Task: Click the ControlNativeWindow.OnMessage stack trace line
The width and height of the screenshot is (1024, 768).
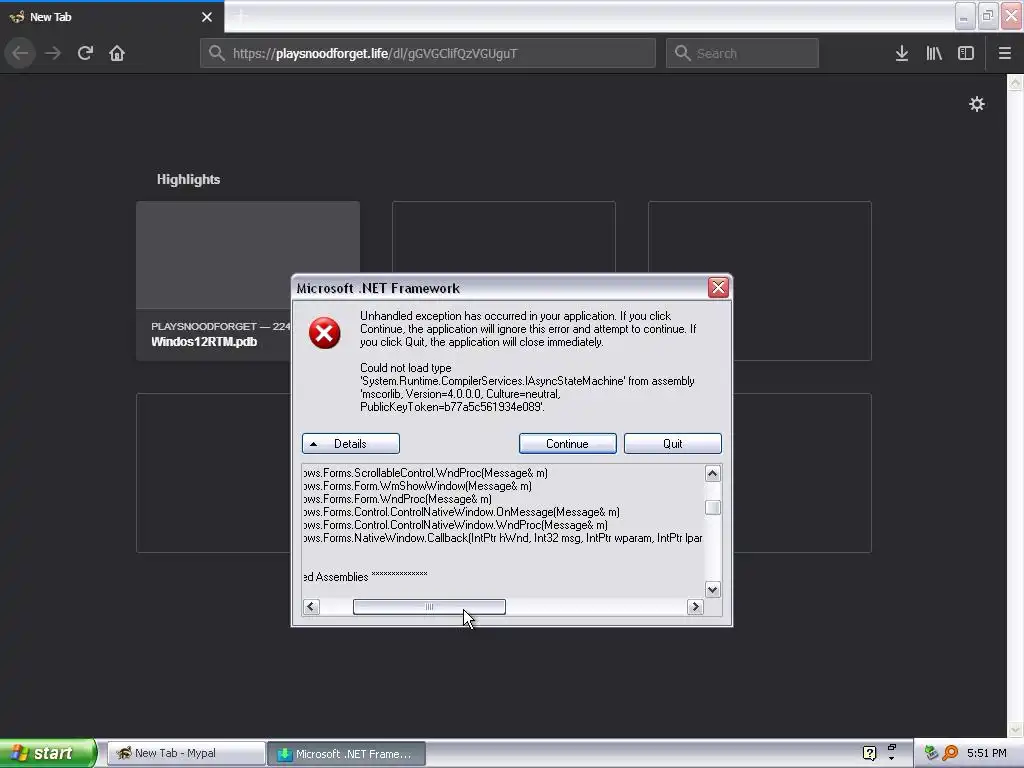Action: click(462, 512)
